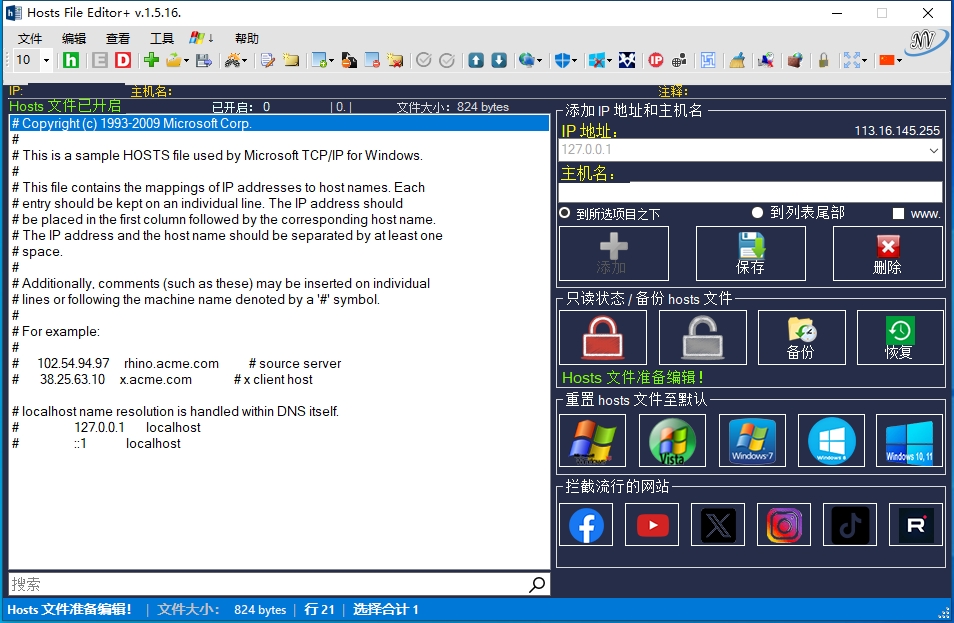
Task: Open the font size 10 dropdown
Action: [x=46, y=60]
